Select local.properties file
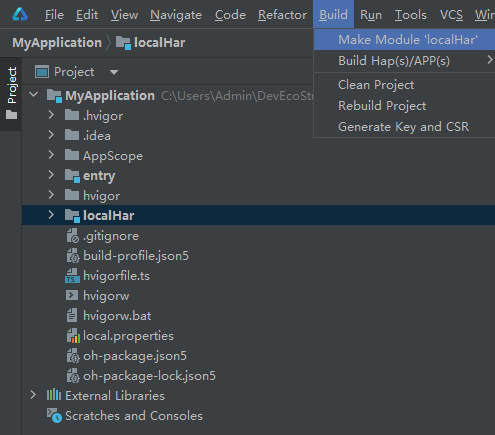This screenshot has height=435, width=495. click(128, 336)
